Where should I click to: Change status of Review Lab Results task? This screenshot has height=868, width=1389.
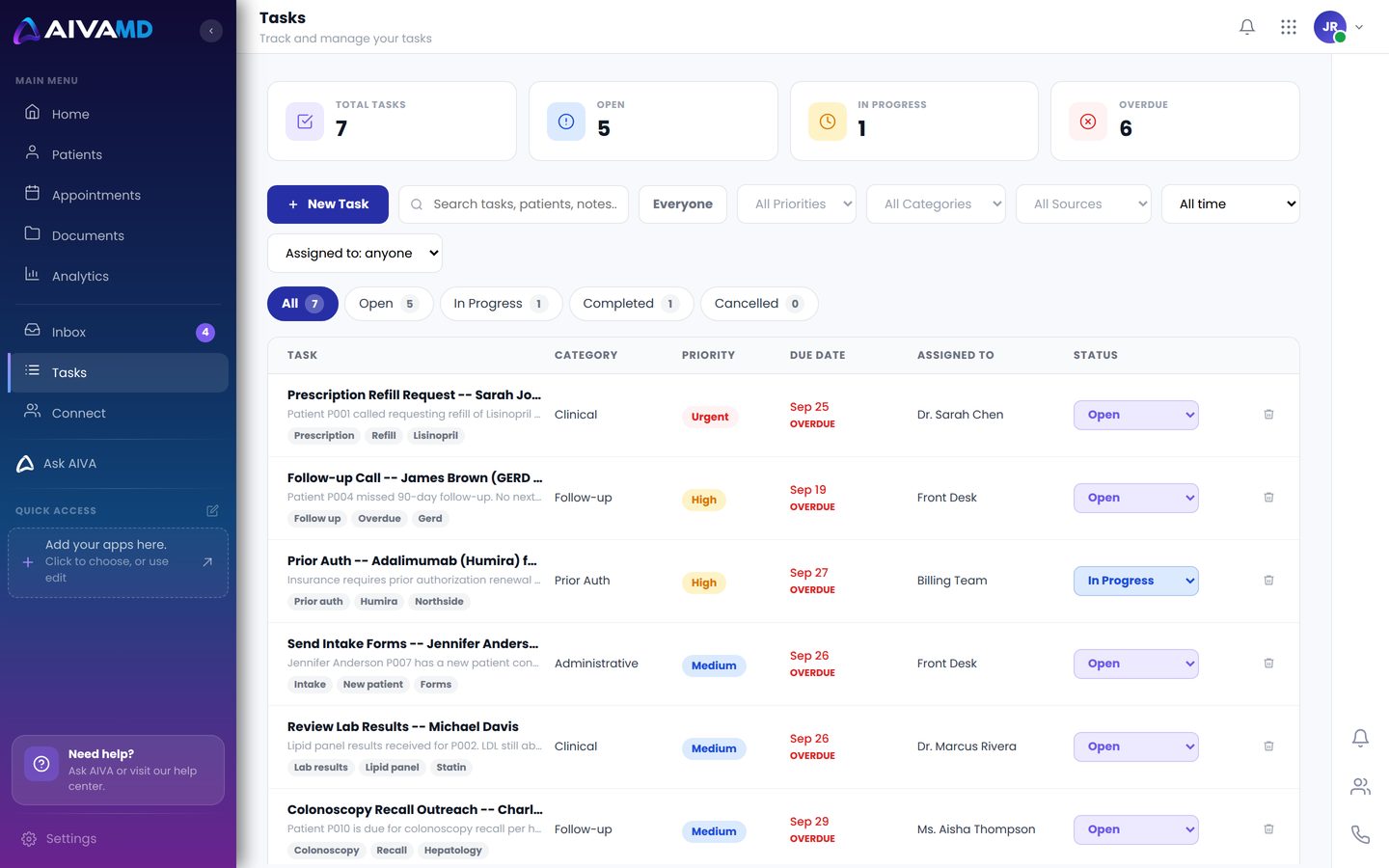(1136, 746)
